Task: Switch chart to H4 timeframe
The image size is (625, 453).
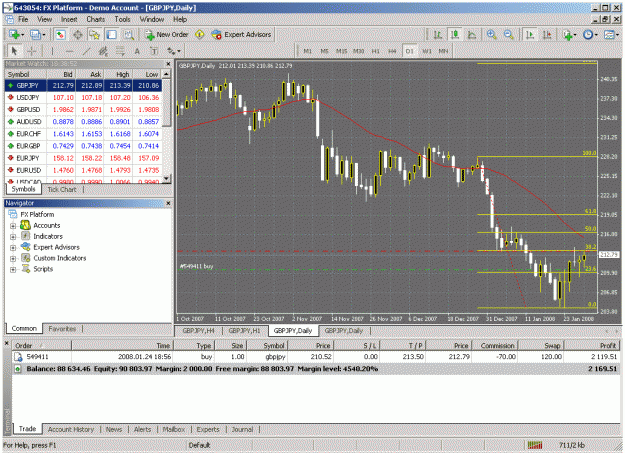Action: click(392, 51)
